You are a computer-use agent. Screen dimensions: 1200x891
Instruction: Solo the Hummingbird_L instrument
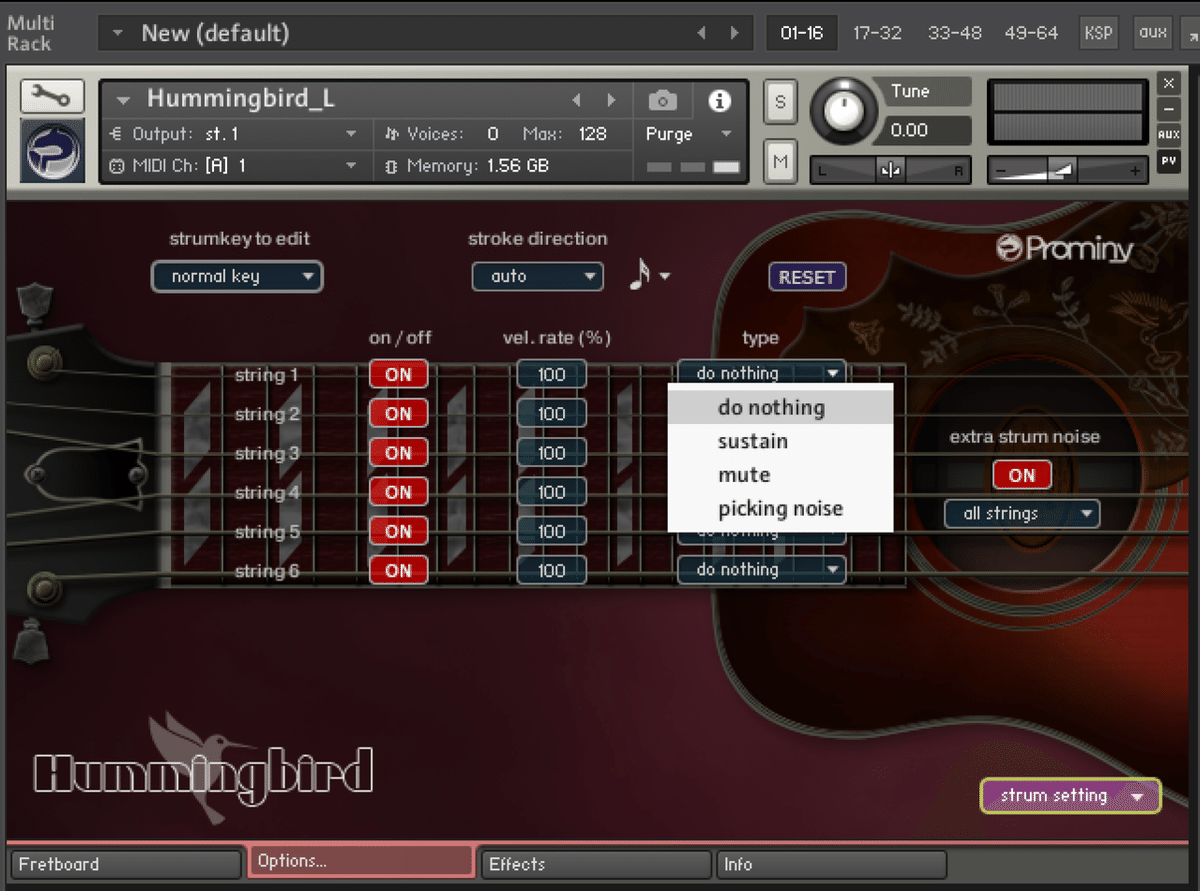[780, 102]
